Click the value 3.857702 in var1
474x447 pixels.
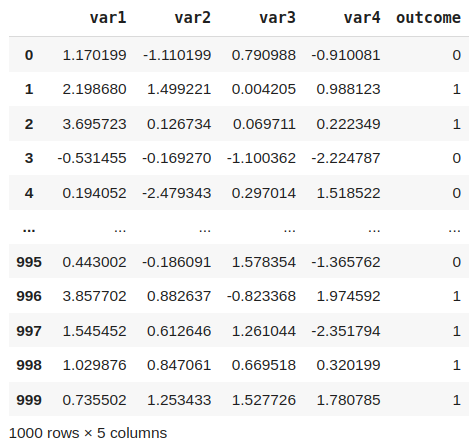click(95, 296)
